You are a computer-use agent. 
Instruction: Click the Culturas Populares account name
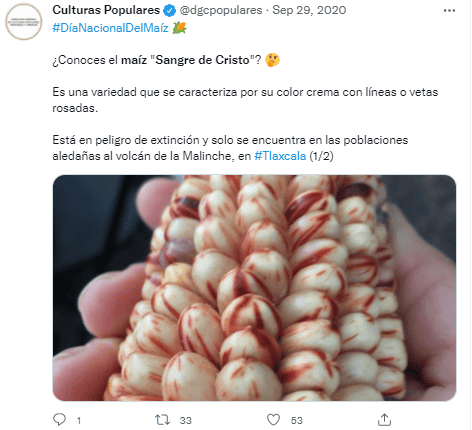coord(106,10)
